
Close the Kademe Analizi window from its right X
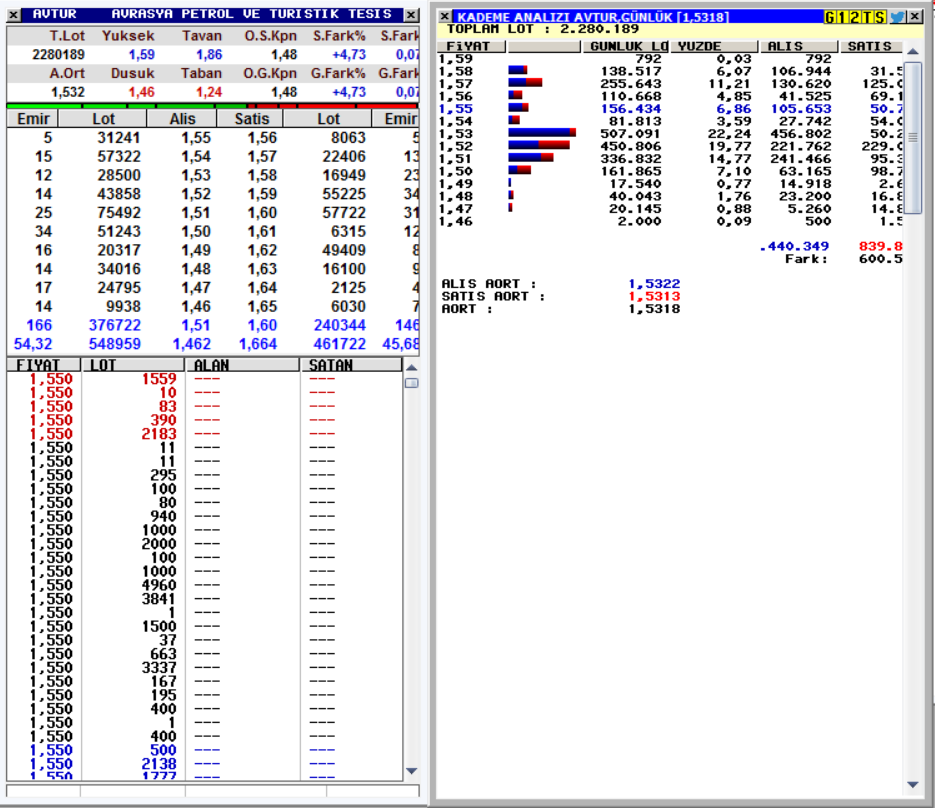click(915, 17)
